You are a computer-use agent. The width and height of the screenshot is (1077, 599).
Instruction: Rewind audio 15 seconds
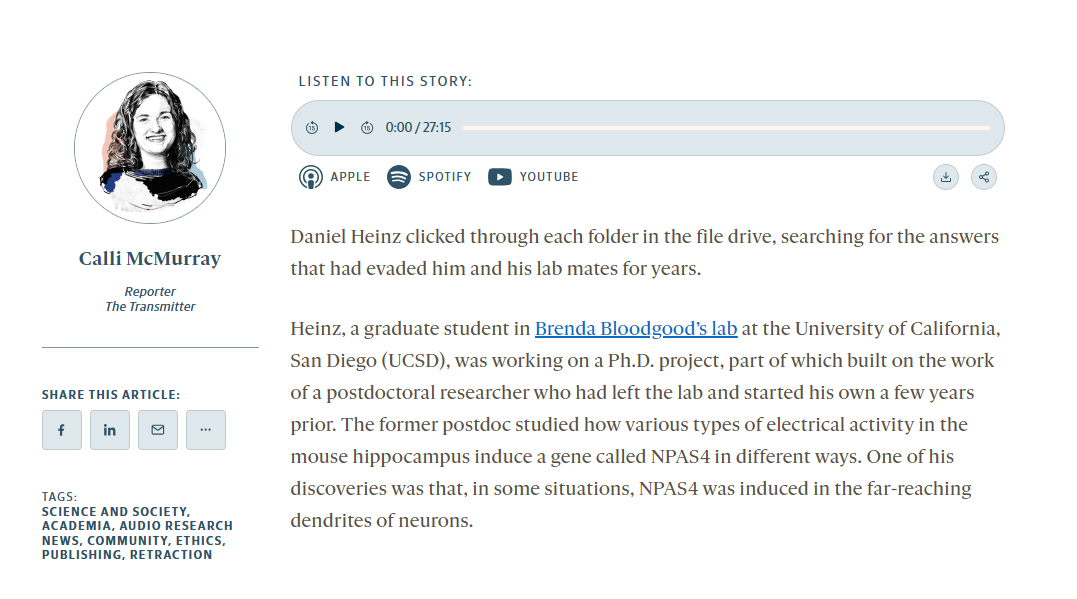coord(312,128)
